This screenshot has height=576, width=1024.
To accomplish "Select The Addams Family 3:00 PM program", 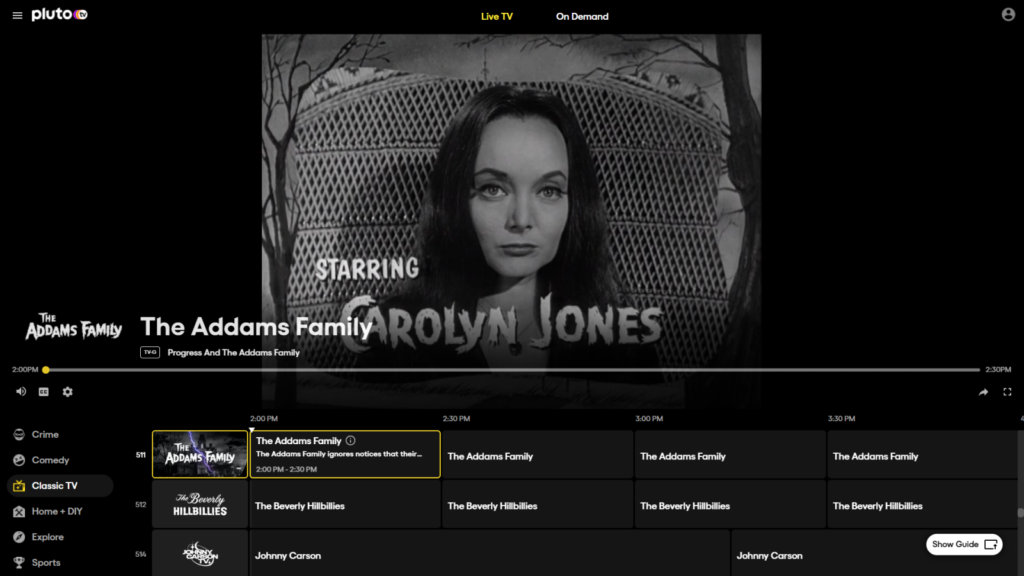I will (730, 454).
